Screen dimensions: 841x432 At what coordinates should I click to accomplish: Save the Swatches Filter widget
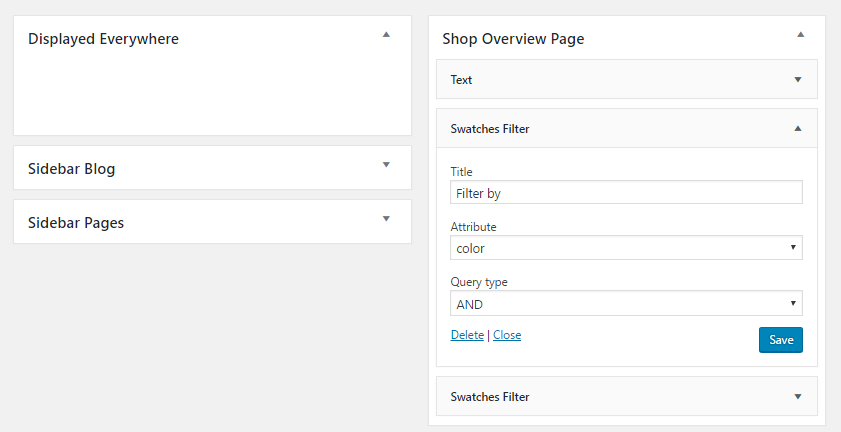pyautogui.click(x=780, y=340)
